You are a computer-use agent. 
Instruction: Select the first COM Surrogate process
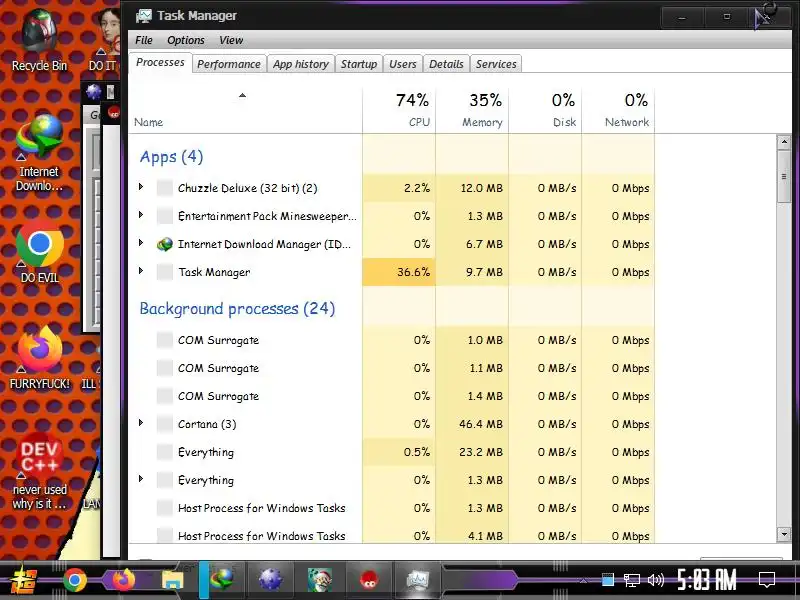pos(391,340)
